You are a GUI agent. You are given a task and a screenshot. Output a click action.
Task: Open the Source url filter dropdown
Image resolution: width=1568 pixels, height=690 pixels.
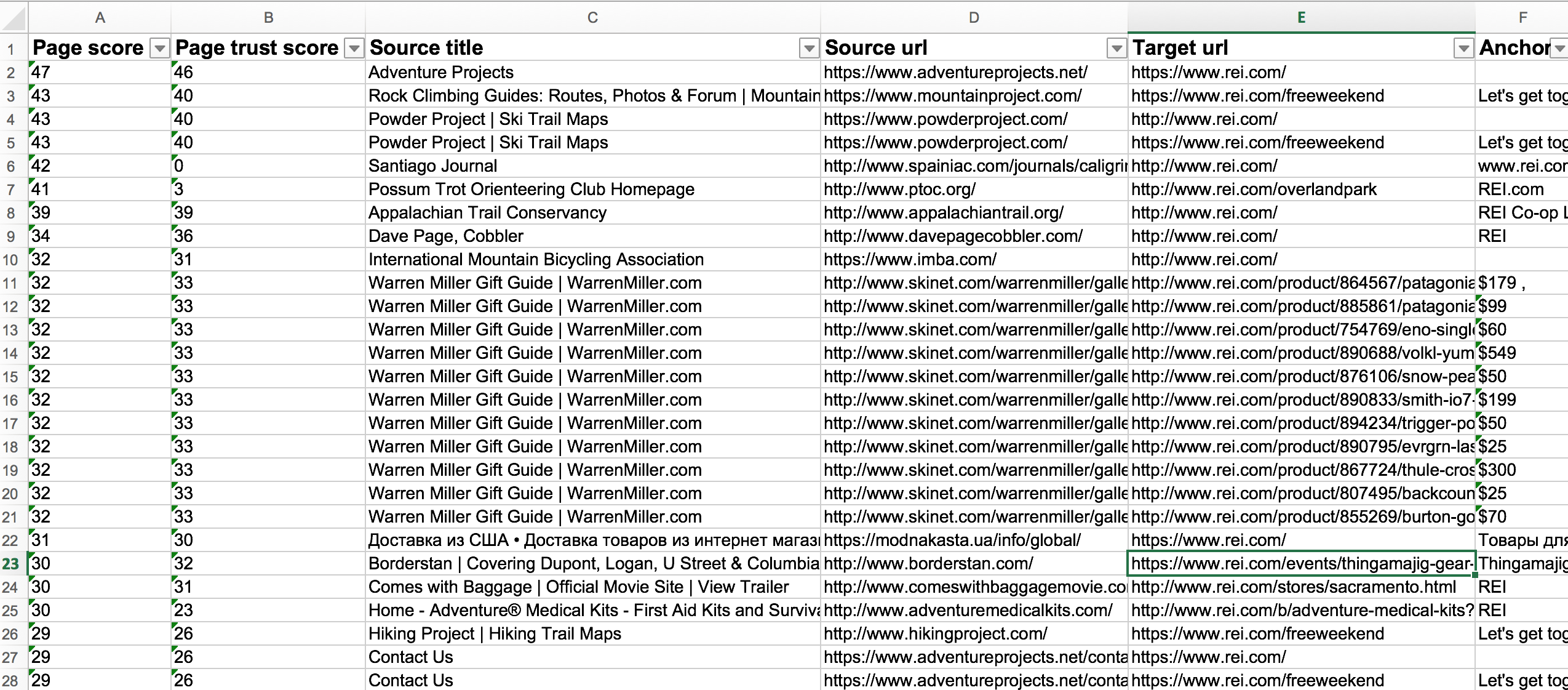pyautogui.click(x=1116, y=48)
